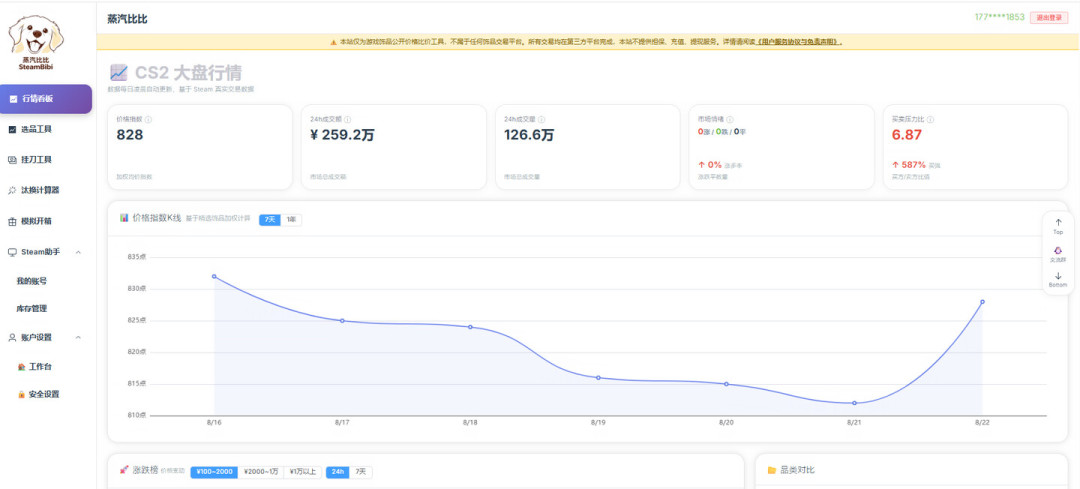
Task: Click the ¥ 259.2万 turnover value
Action: click(x=343, y=135)
